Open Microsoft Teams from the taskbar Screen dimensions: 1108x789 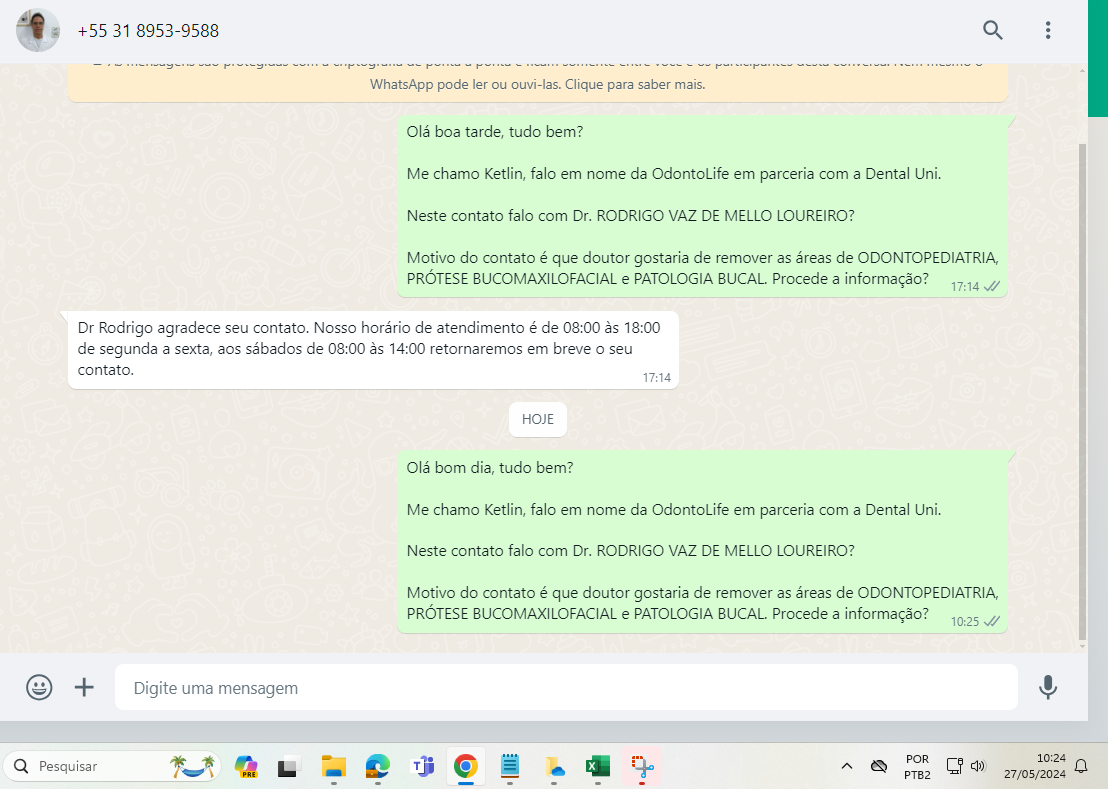point(423,766)
